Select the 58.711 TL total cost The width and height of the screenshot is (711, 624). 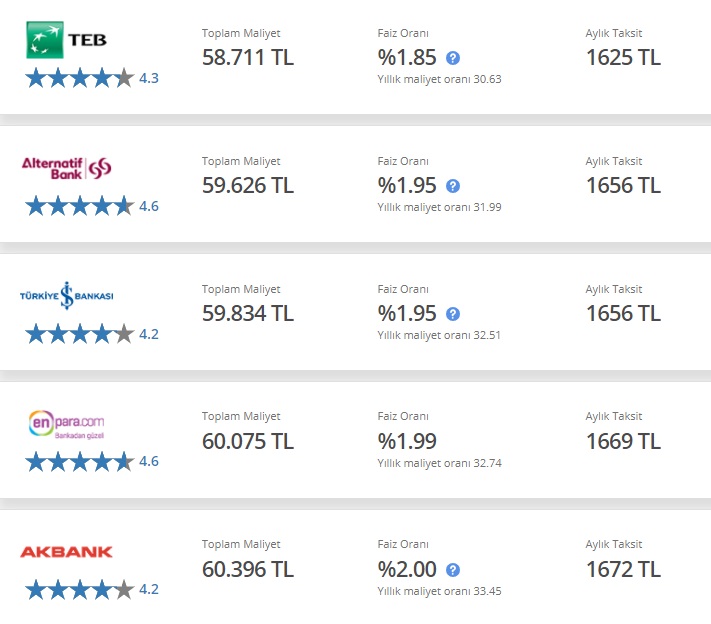pyautogui.click(x=248, y=58)
